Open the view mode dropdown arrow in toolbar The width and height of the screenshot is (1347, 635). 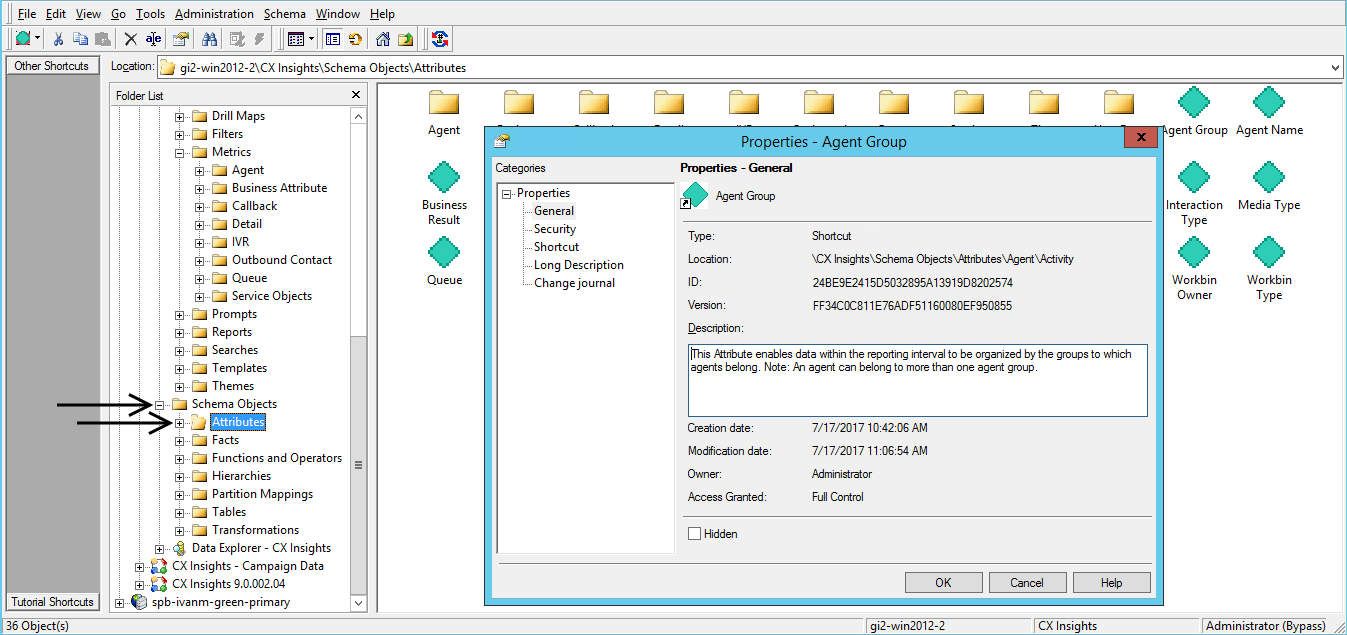tap(312, 39)
